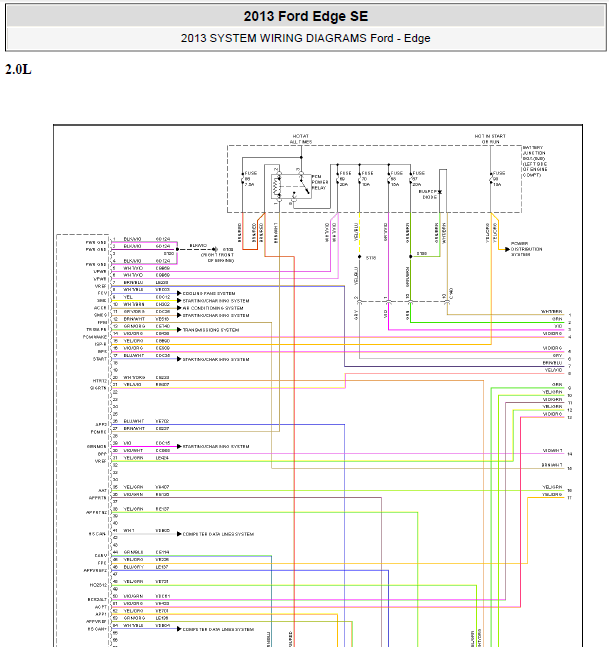
Task: Click the arrow before Air Conditioning System
Action: pyautogui.click(x=179, y=308)
